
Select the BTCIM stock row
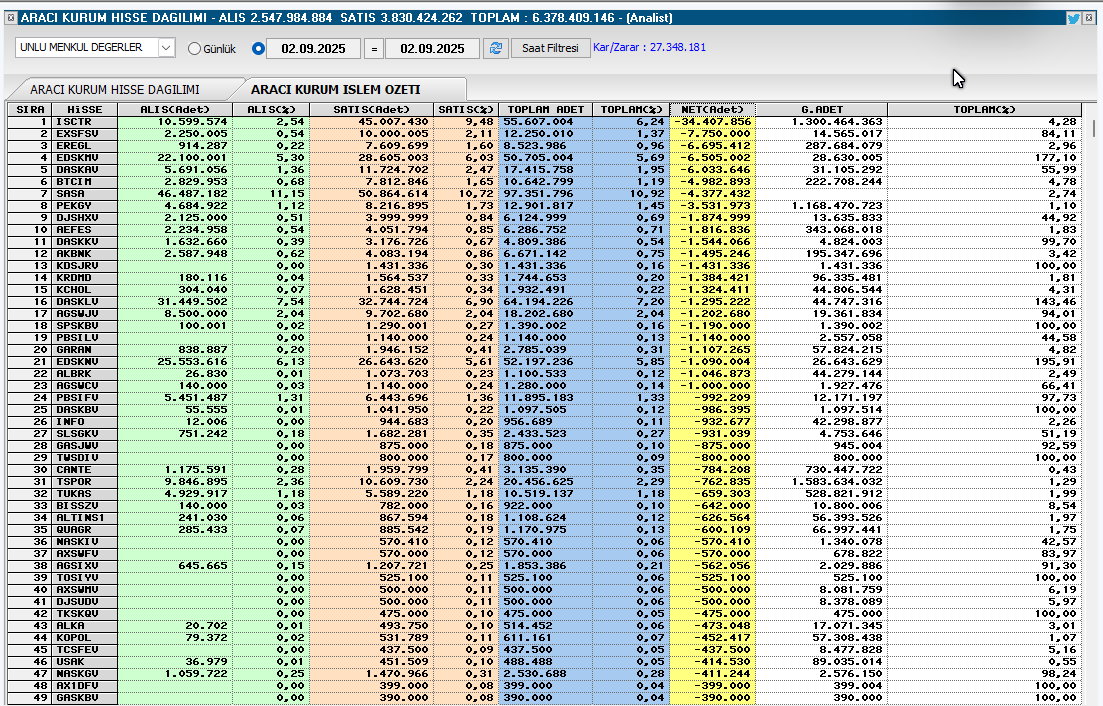[544, 181]
